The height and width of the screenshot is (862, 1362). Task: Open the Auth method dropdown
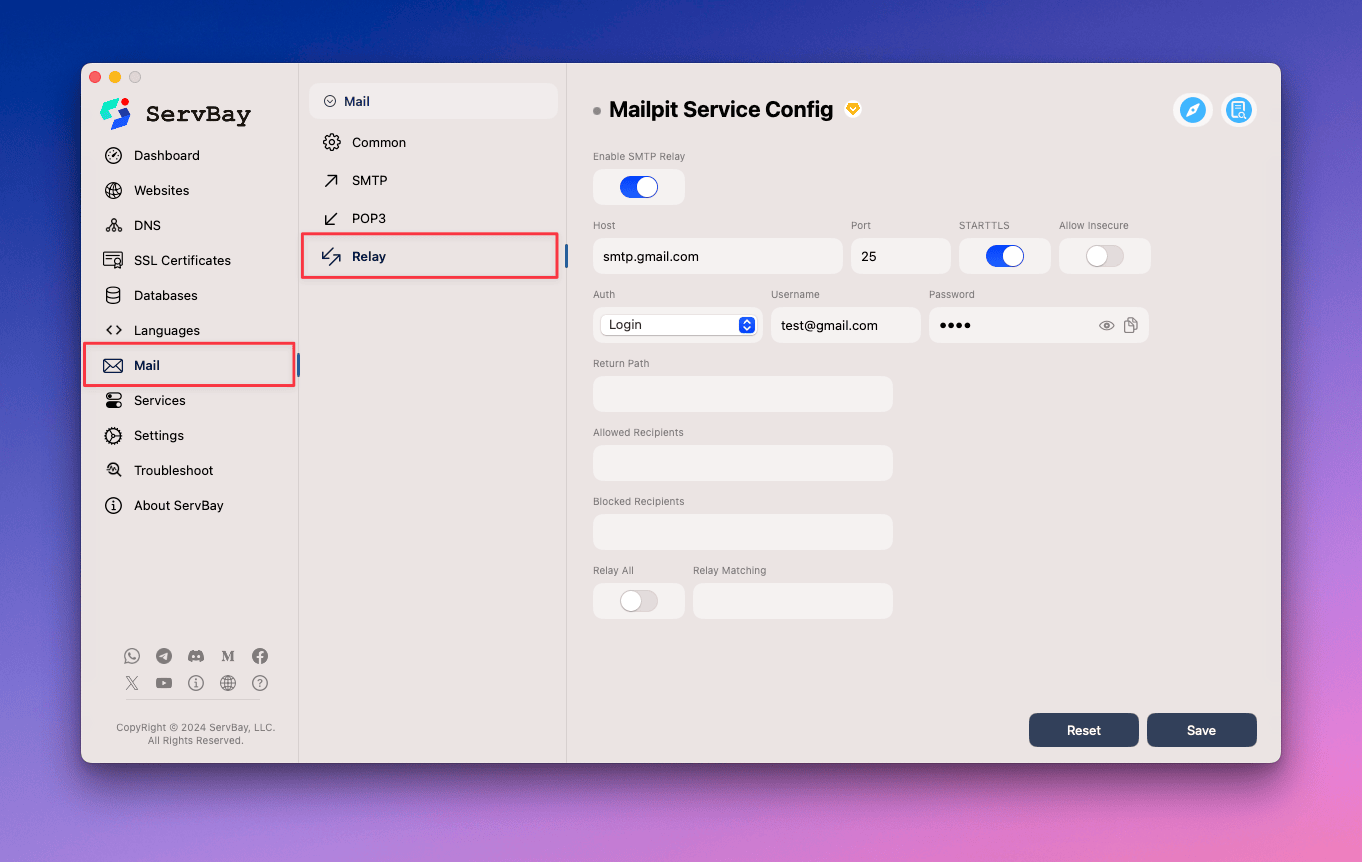[x=678, y=325]
